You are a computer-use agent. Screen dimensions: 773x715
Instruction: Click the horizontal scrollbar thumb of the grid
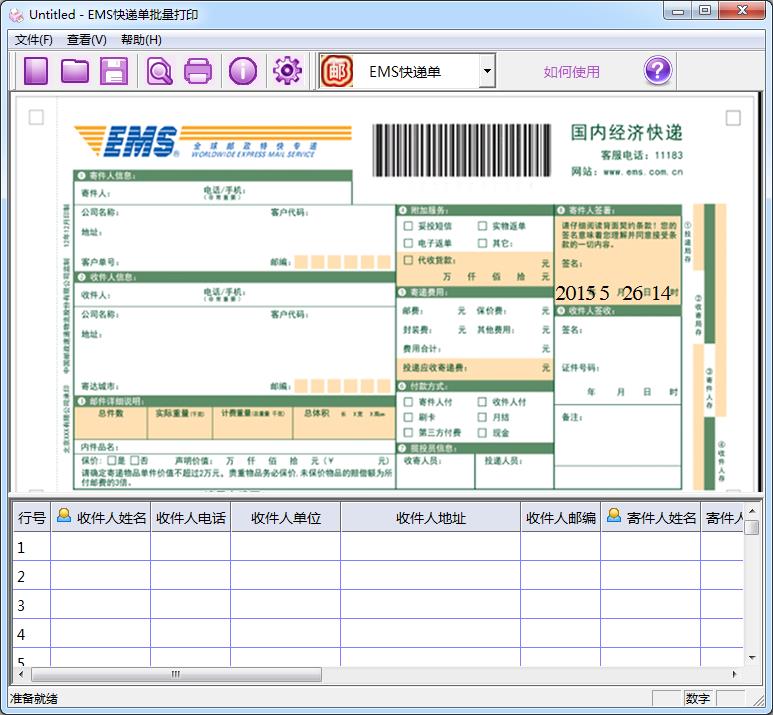point(176,674)
